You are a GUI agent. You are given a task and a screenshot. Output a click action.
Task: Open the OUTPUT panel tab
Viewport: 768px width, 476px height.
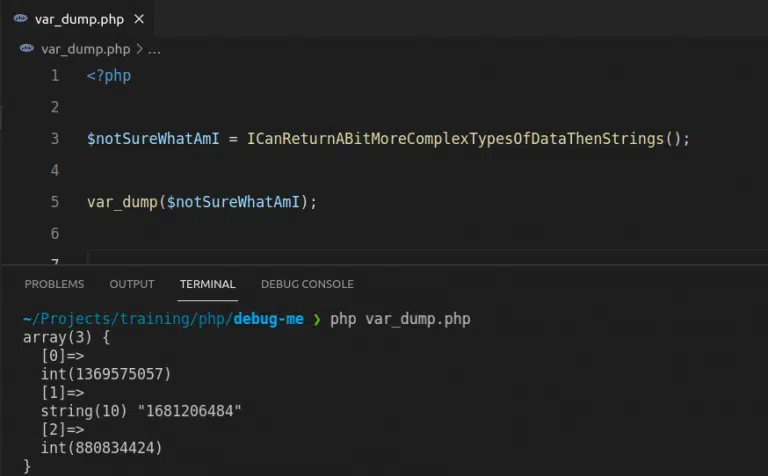click(x=132, y=284)
